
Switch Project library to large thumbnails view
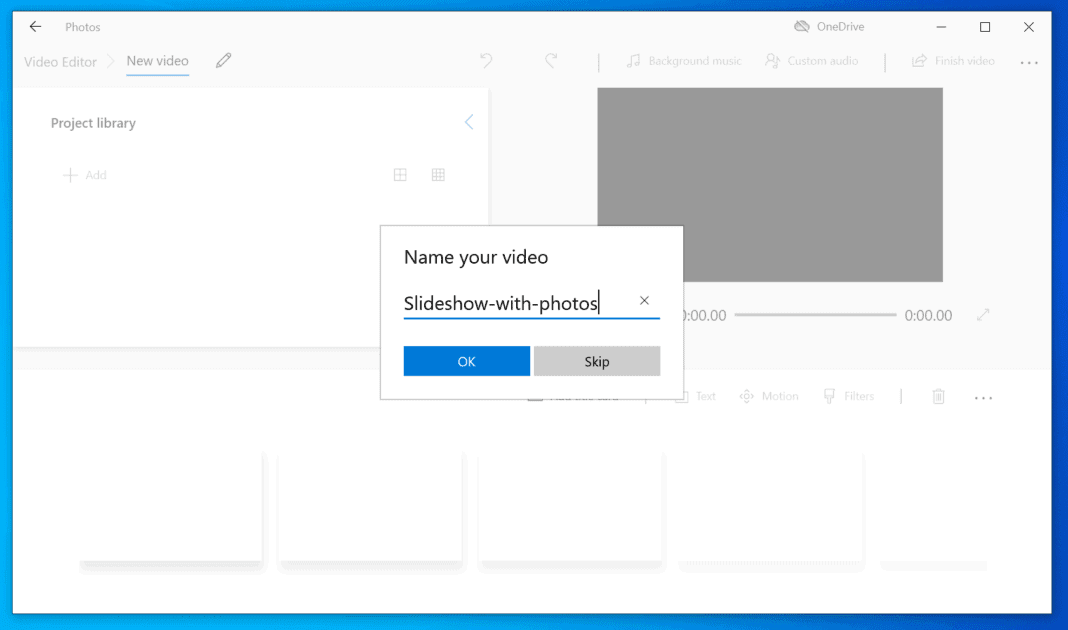click(400, 174)
